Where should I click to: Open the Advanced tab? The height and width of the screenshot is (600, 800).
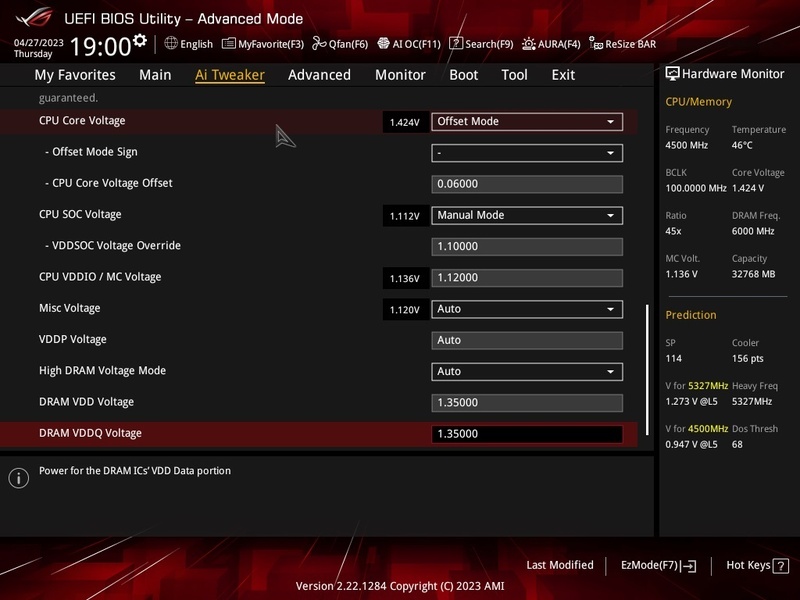(x=319, y=75)
